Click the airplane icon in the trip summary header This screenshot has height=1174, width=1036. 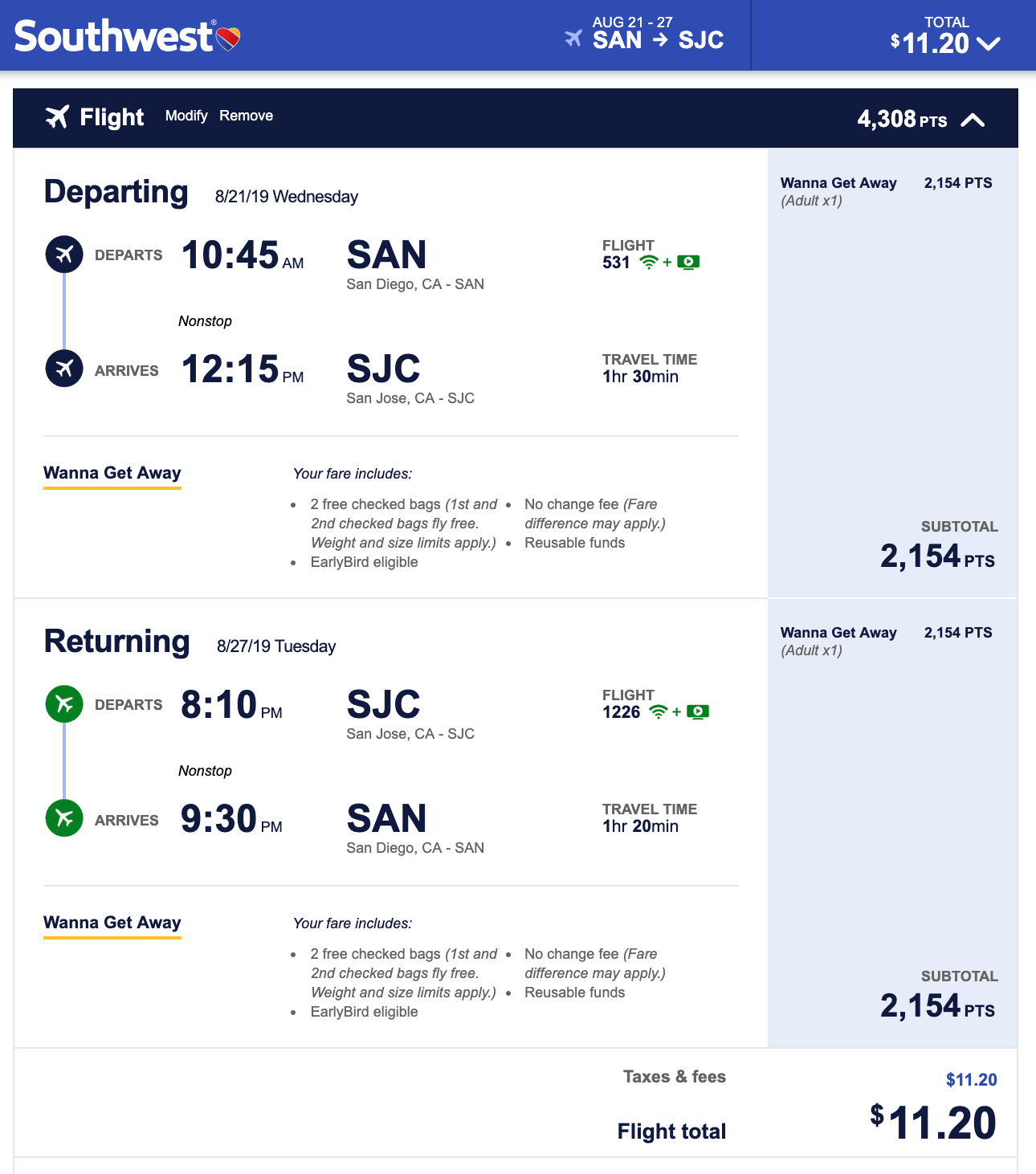click(x=573, y=39)
